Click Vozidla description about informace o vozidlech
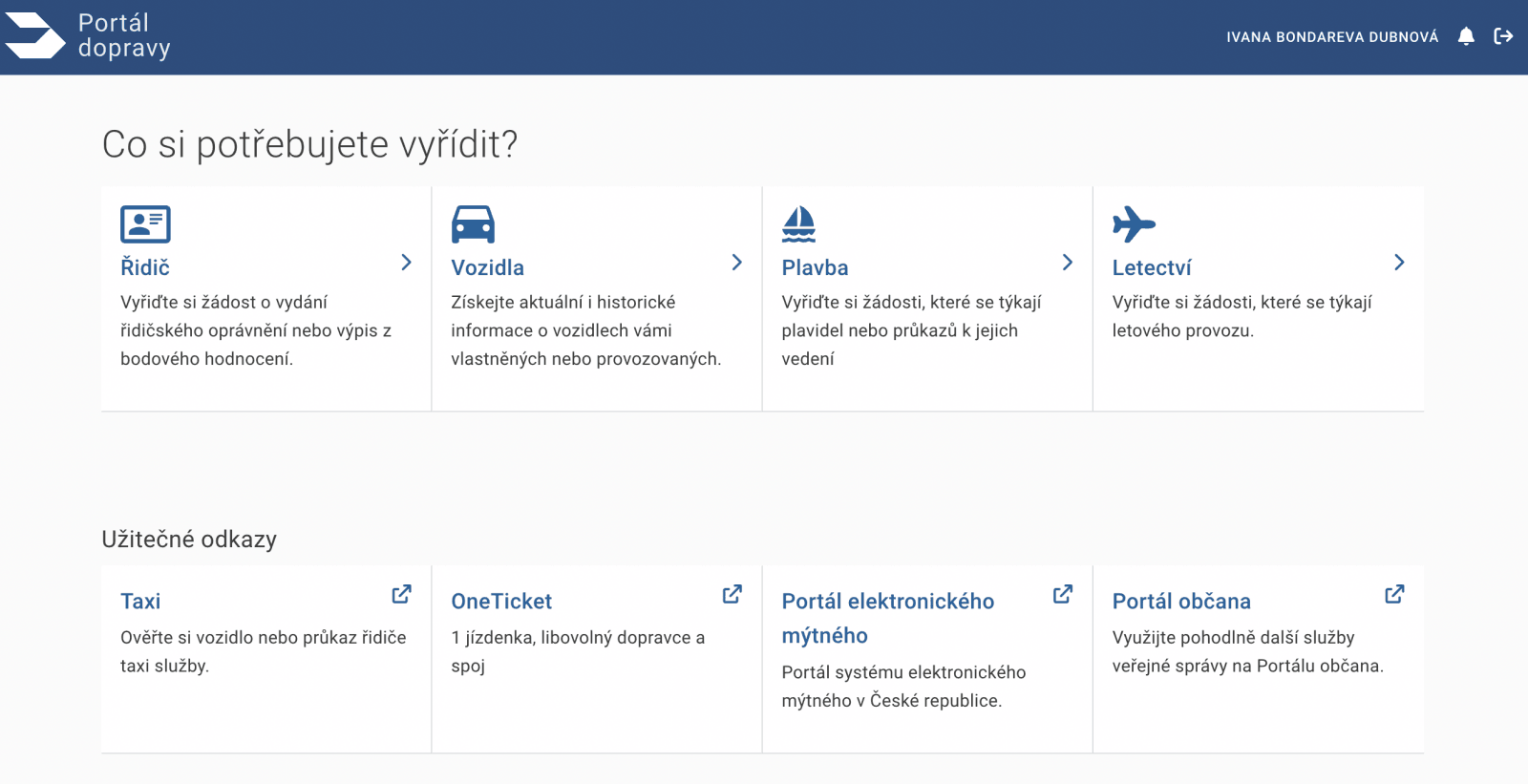This screenshot has height=784, width=1528. tap(585, 330)
